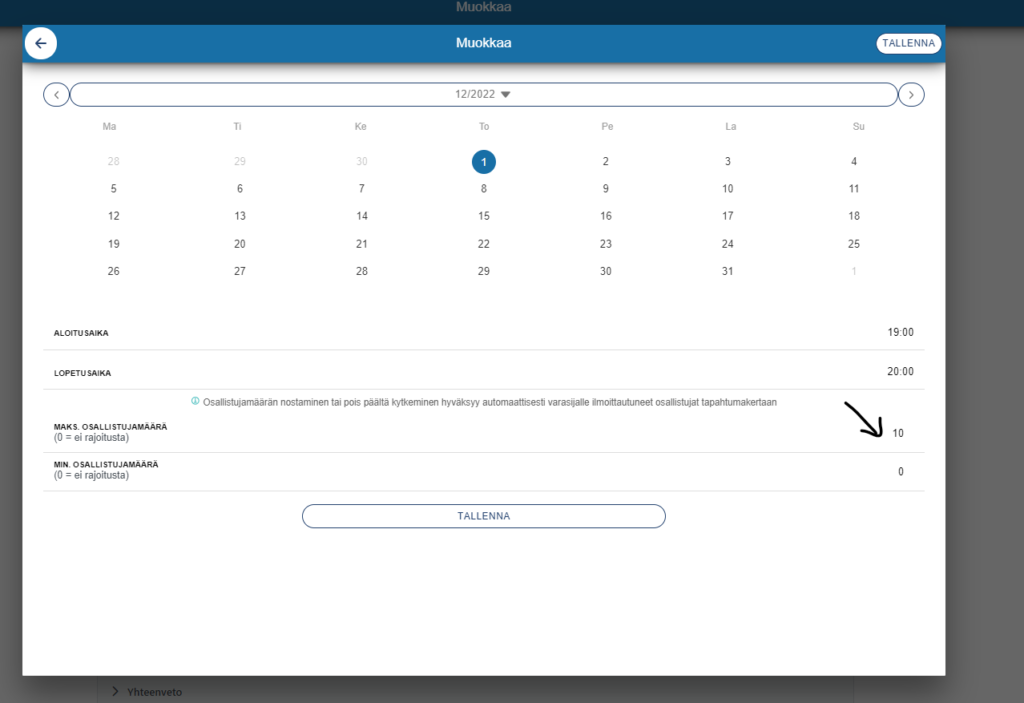This screenshot has height=703, width=1024.
Task: Select date 23 in the calendar
Action: pos(605,244)
